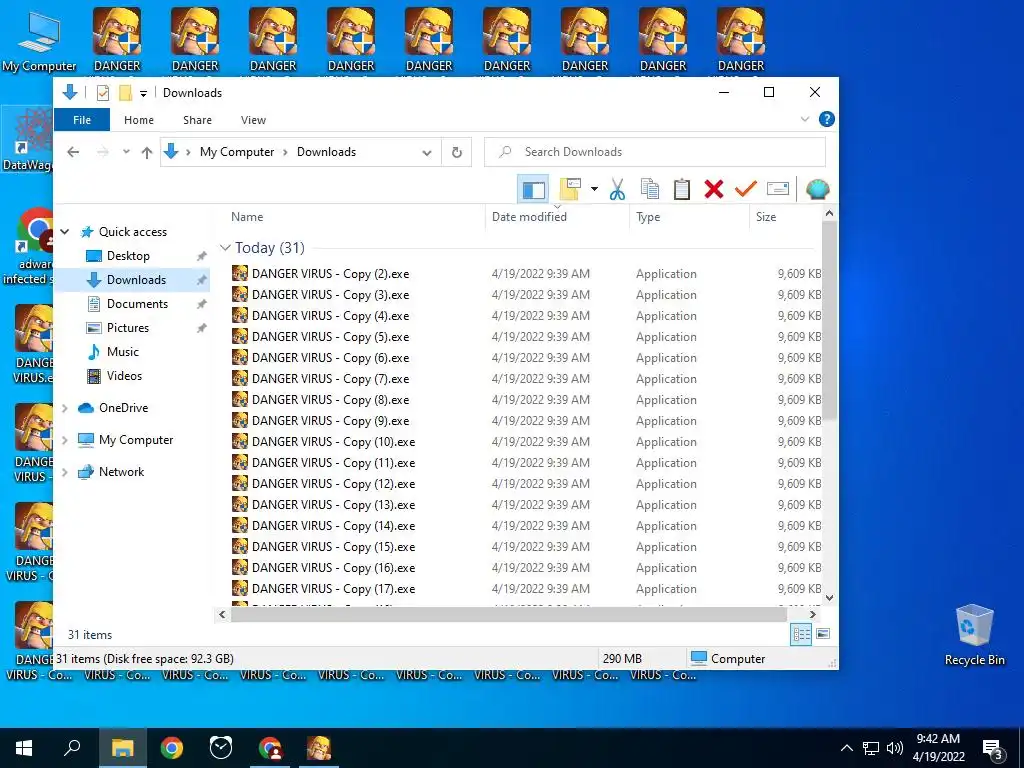Open the DataWag desktop shortcut
Viewport: 1024px width, 768px height.
pos(27,138)
